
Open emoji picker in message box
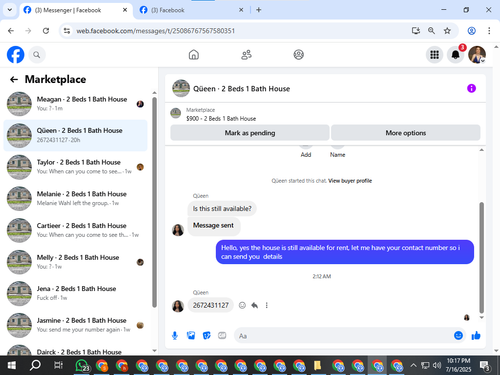click(x=458, y=336)
